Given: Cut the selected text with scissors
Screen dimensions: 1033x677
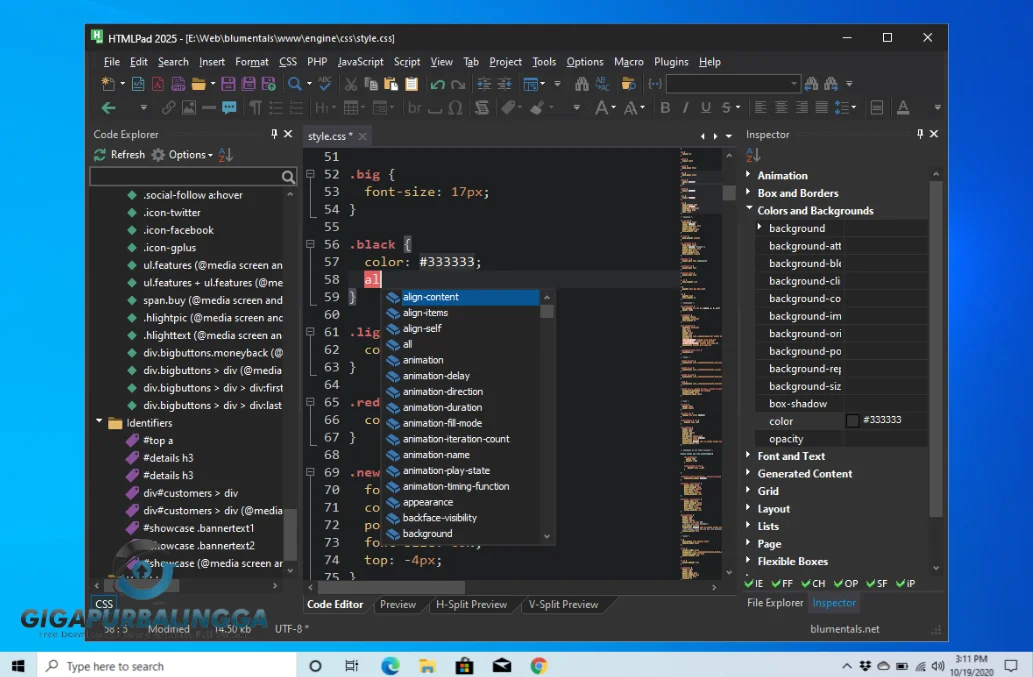Looking at the screenshot, I should pos(350,84).
